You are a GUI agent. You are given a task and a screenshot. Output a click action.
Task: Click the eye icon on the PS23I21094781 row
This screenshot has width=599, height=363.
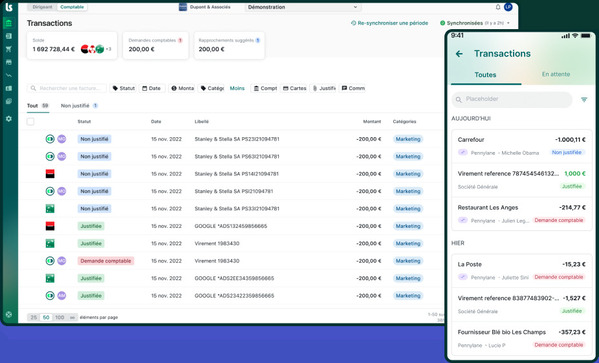point(50,139)
